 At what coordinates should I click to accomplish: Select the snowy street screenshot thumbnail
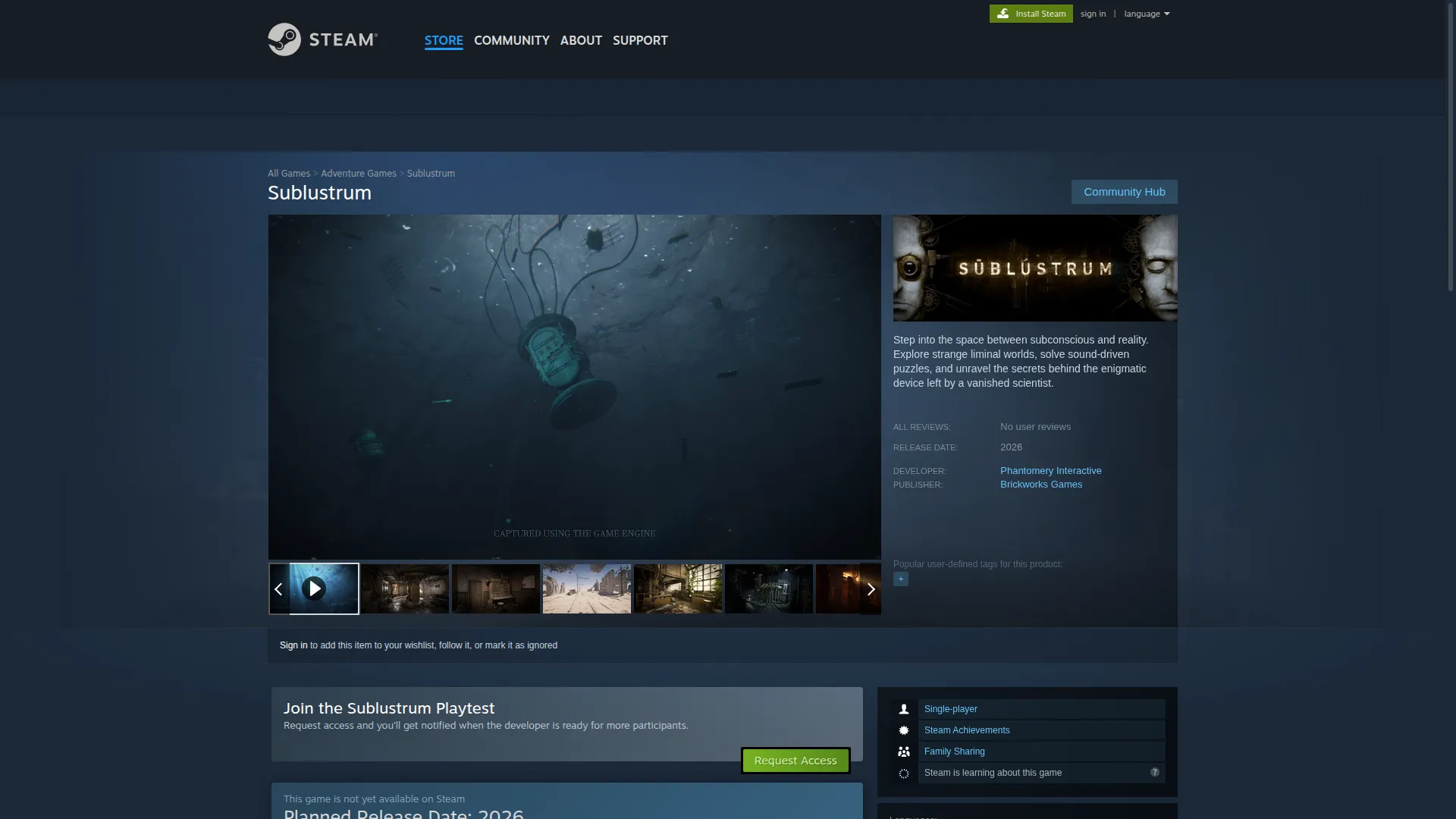click(587, 588)
